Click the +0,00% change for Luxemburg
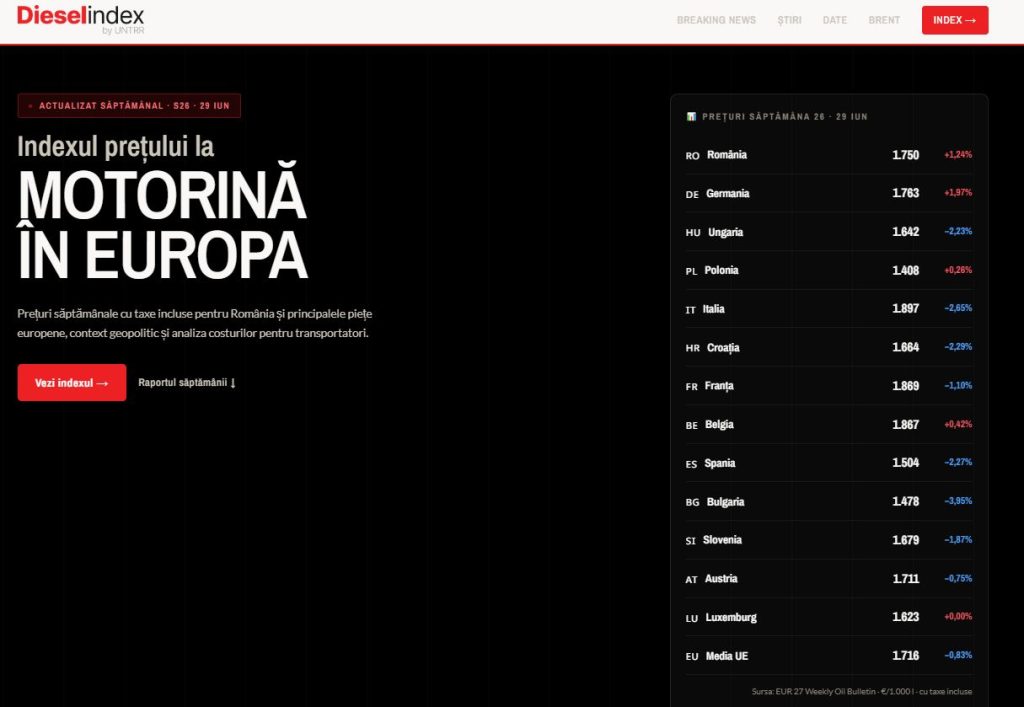This screenshot has height=707, width=1024. coord(957,616)
